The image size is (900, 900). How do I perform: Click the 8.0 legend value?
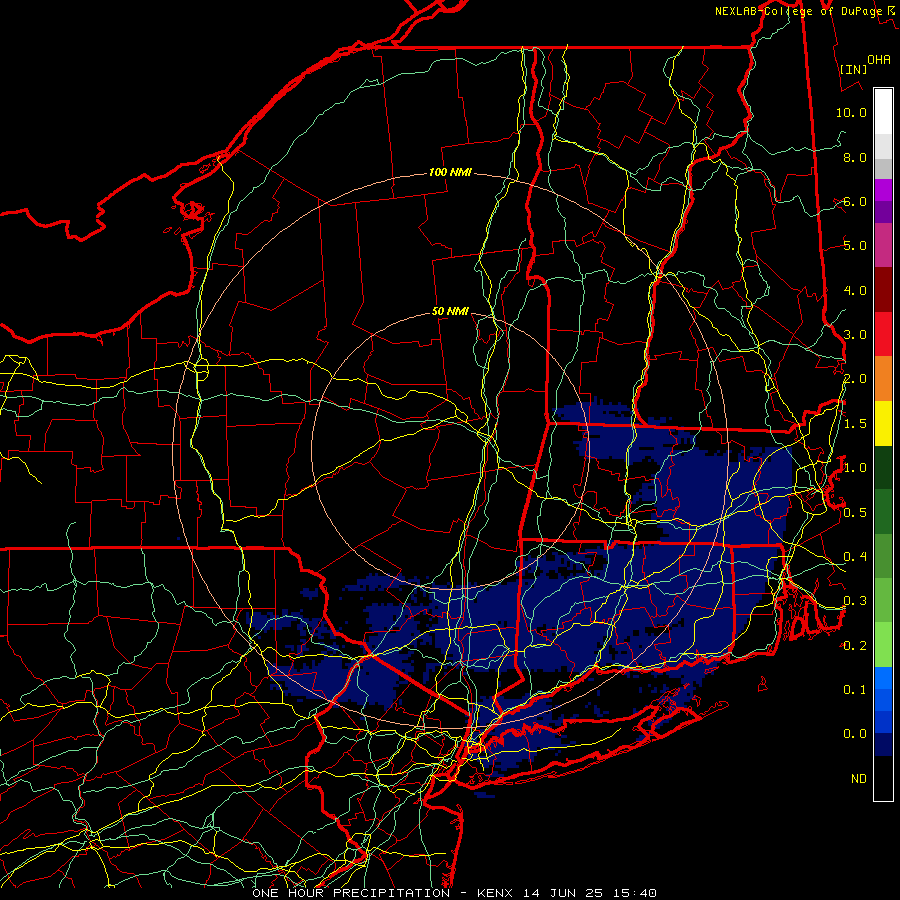pos(855,157)
